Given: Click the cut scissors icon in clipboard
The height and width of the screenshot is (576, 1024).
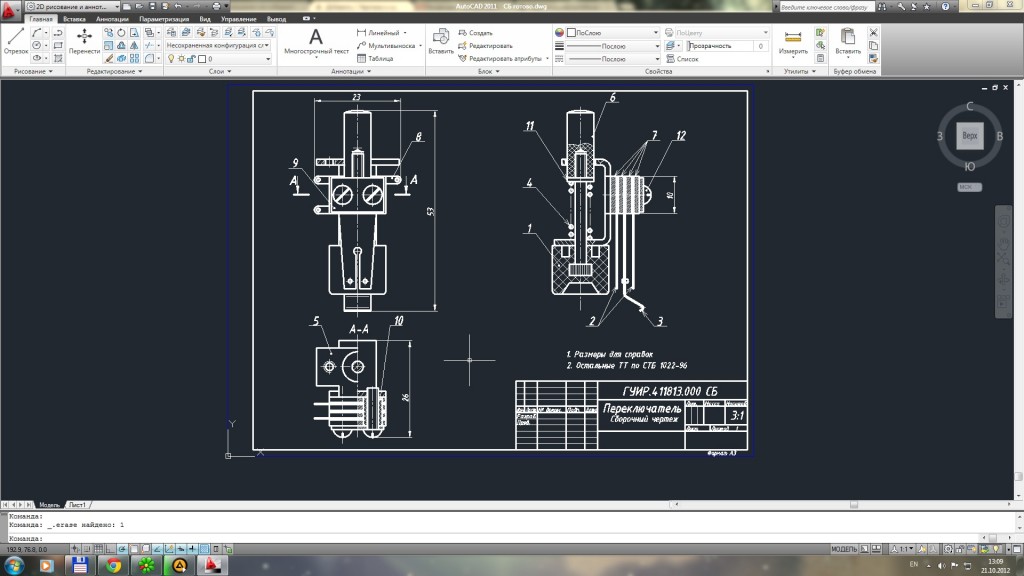Looking at the screenshot, I should coord(873,33).
